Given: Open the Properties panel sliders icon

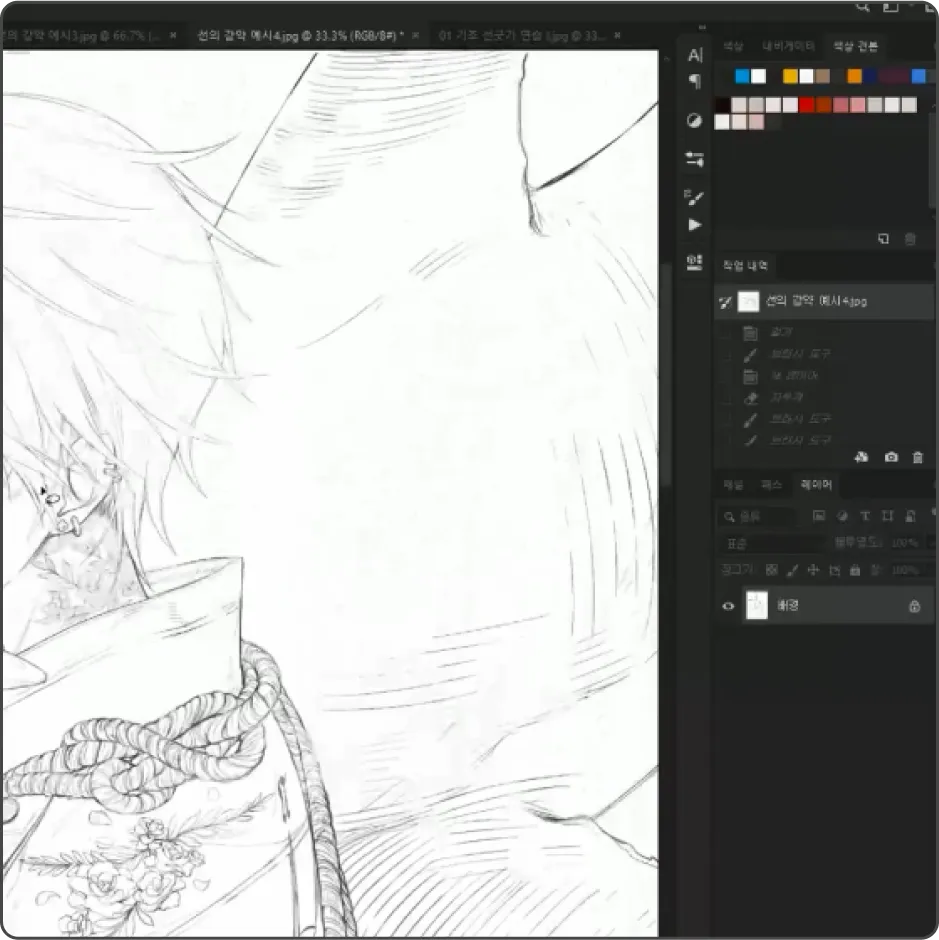Looking at the screenshot, I should tap(694, 159).
